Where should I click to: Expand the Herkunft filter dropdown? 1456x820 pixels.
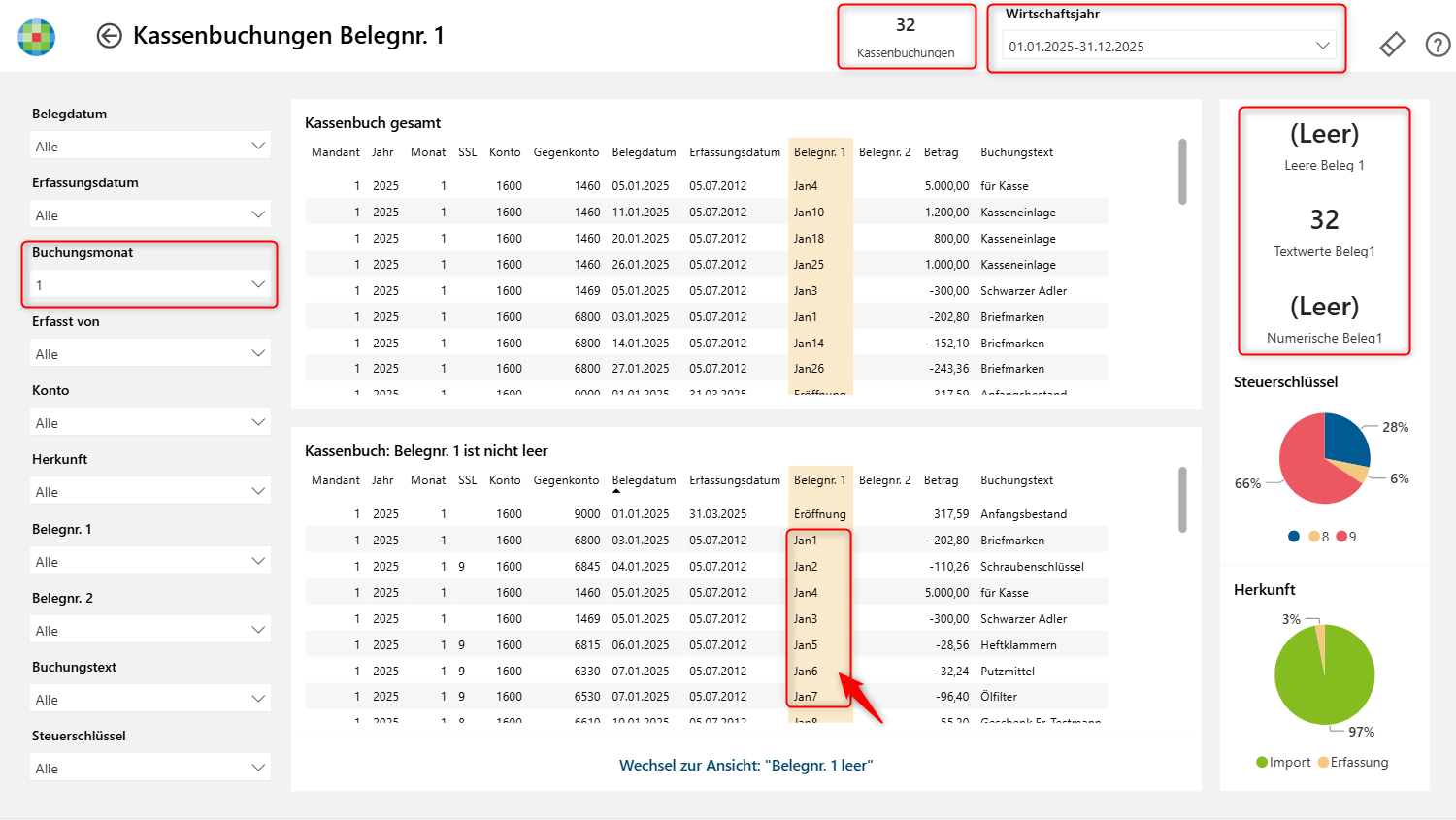pos(150,491)
